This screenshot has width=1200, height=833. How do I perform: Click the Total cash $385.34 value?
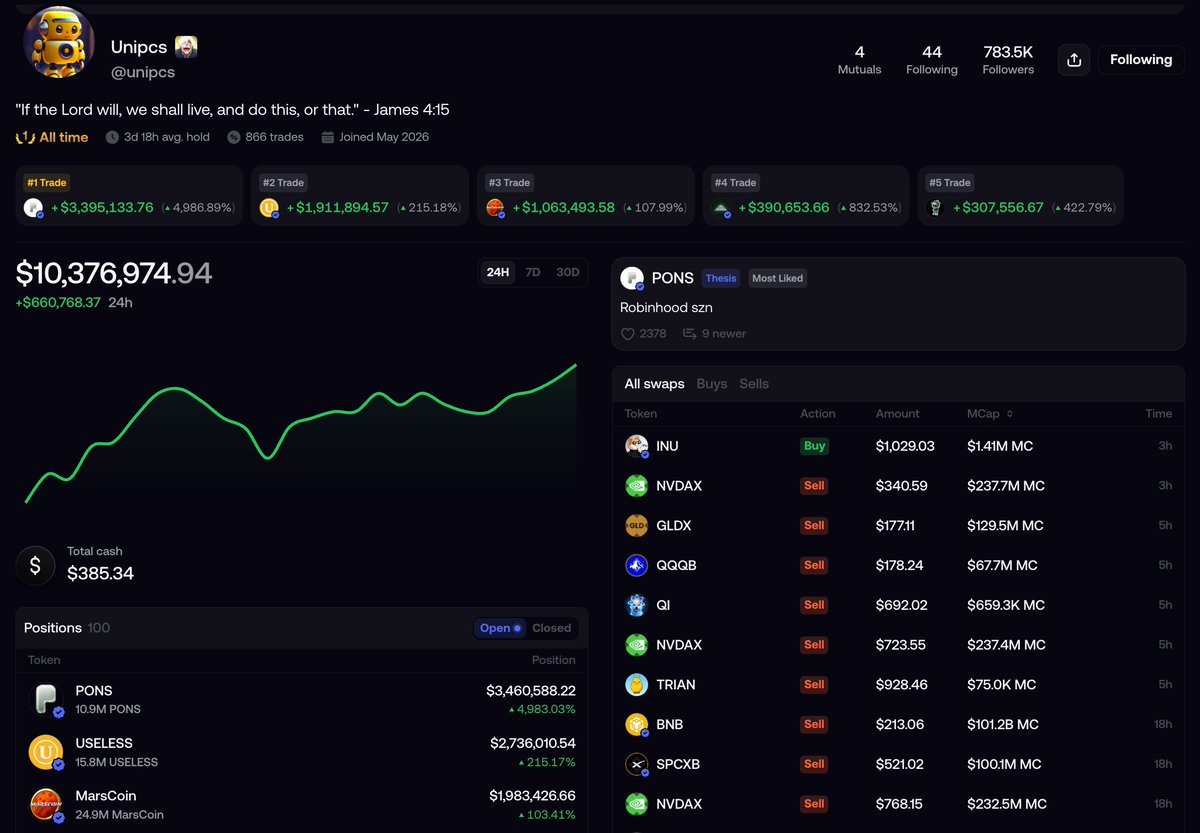(x=100, y=574)
